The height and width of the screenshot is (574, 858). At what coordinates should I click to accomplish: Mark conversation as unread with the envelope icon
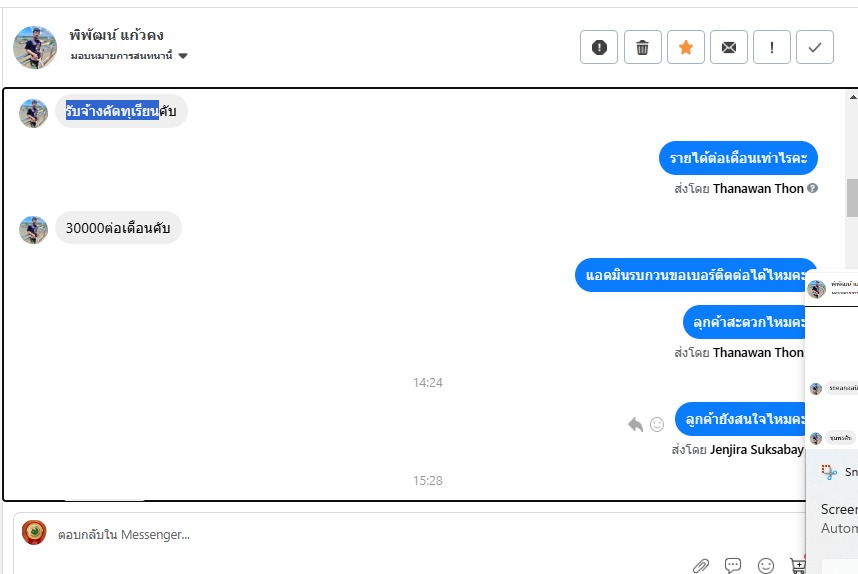click(729, 47)
